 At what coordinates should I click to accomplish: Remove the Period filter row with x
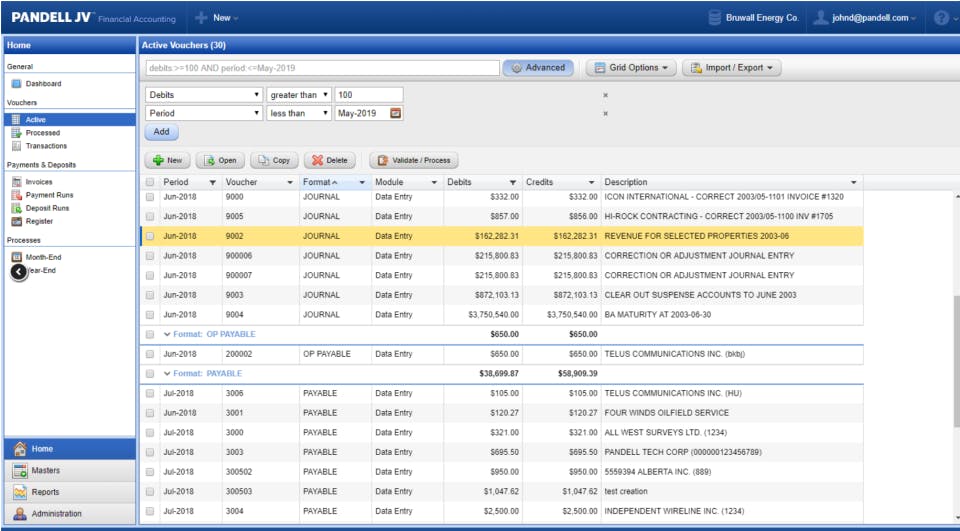coord(606,114)
